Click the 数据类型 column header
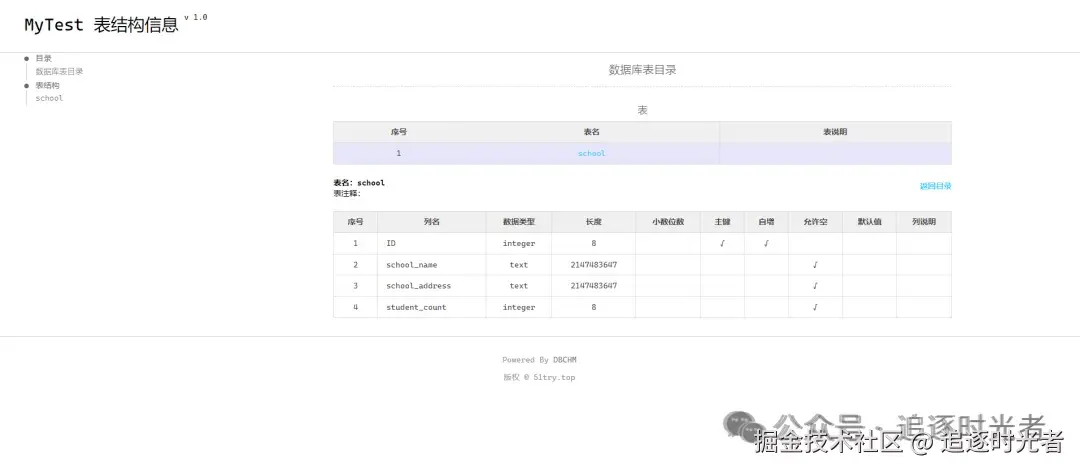This screenshot has width=1080, height=471. 519,222
